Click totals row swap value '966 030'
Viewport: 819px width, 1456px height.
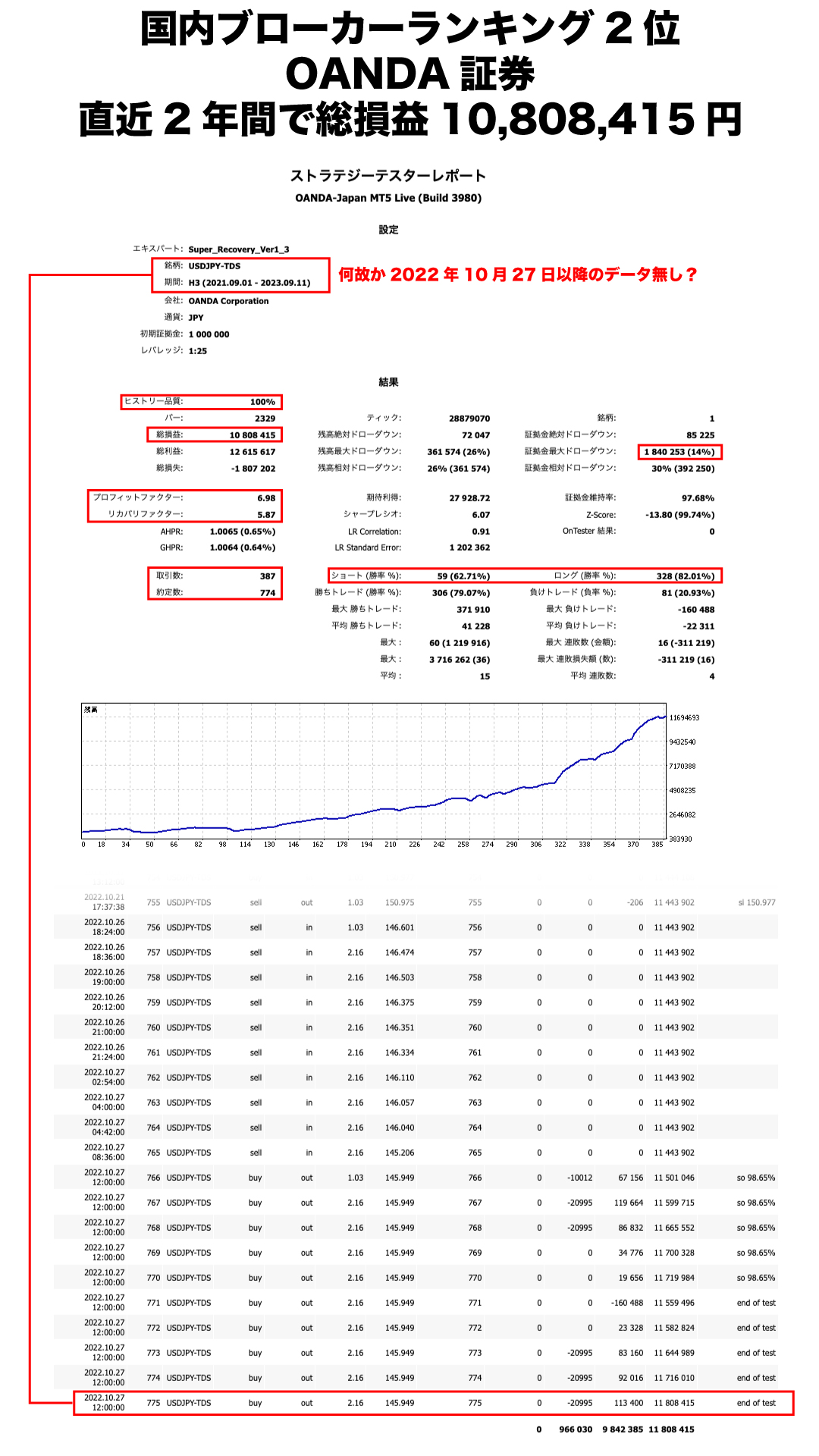[576, 1429]
